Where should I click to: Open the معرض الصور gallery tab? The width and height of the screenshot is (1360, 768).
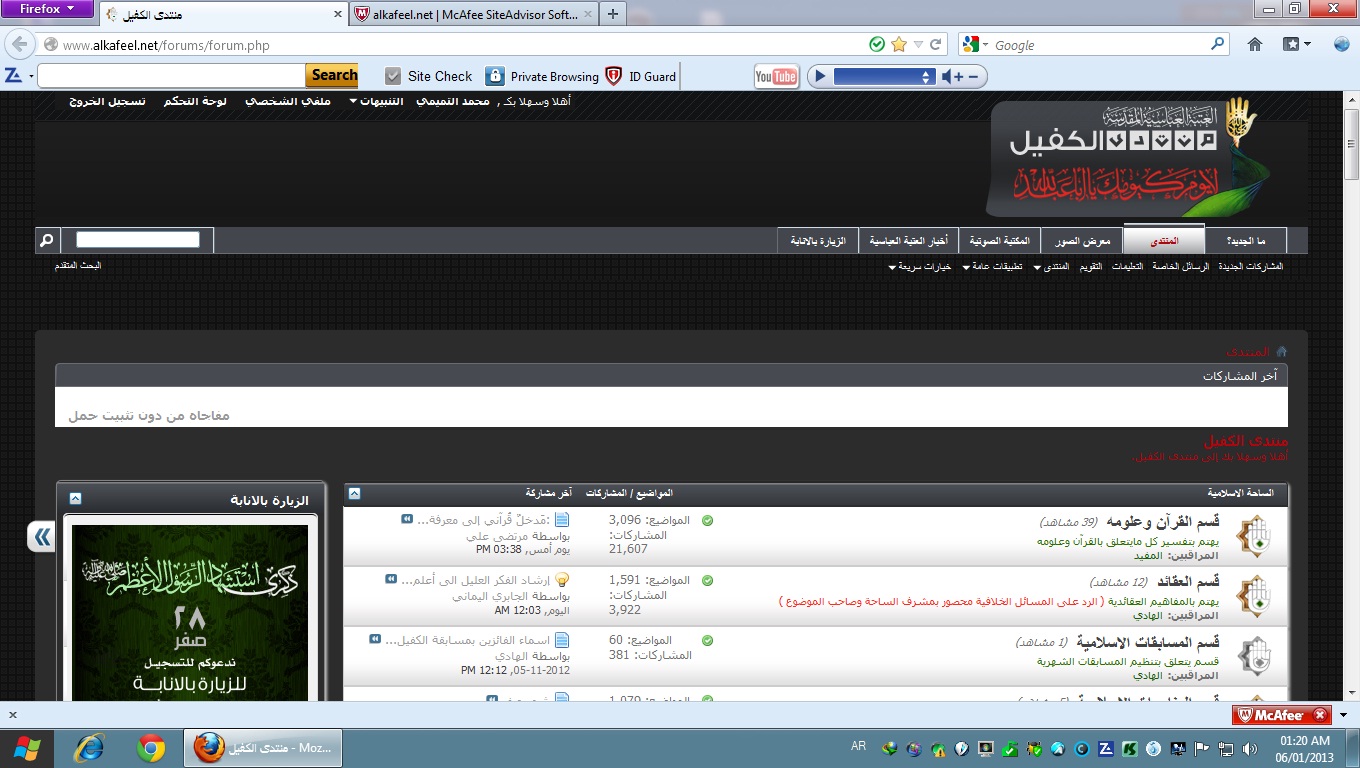click(x=1082, y=241)
